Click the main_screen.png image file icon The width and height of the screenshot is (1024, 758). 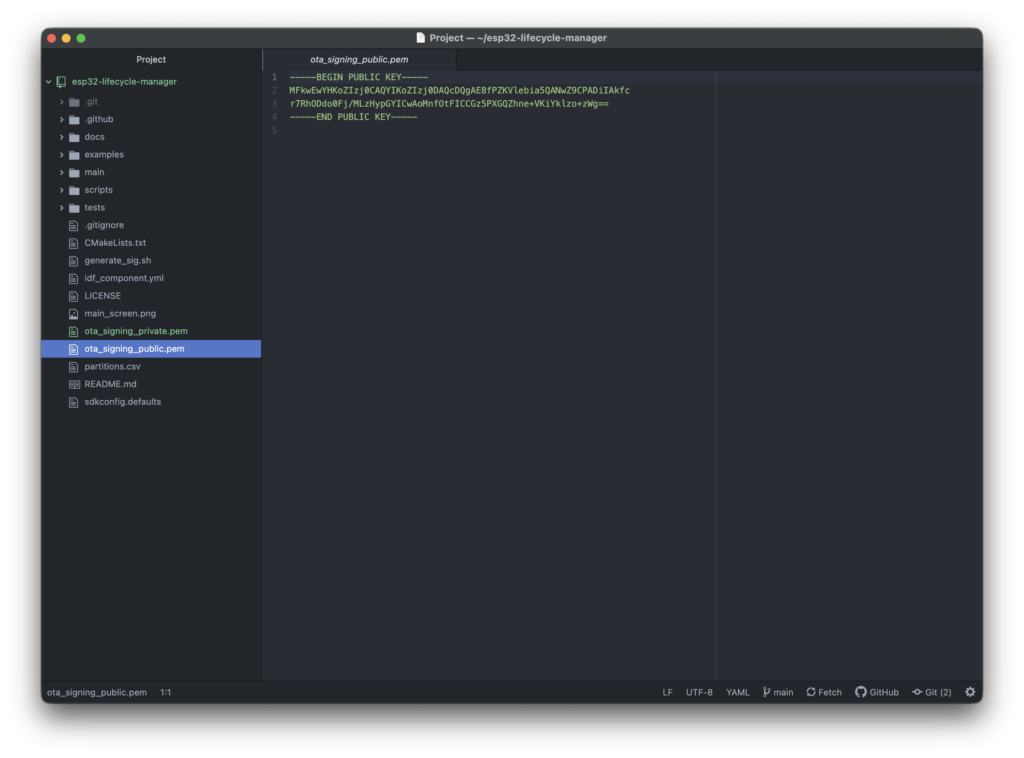[73, 314]
